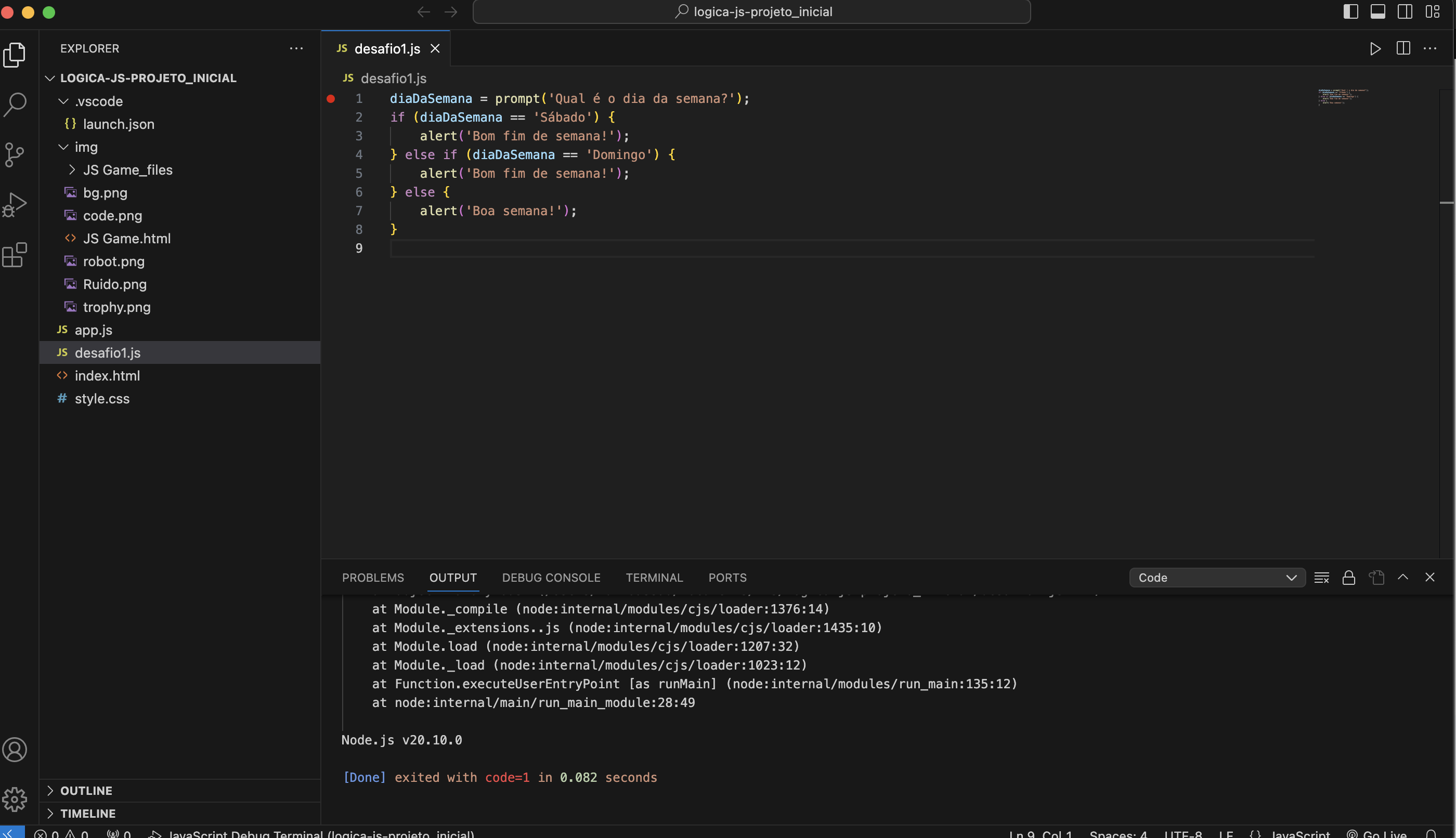Expand the JS Game_files folder
Viewport: 1456px width, 838px height.
pos(180,170)
